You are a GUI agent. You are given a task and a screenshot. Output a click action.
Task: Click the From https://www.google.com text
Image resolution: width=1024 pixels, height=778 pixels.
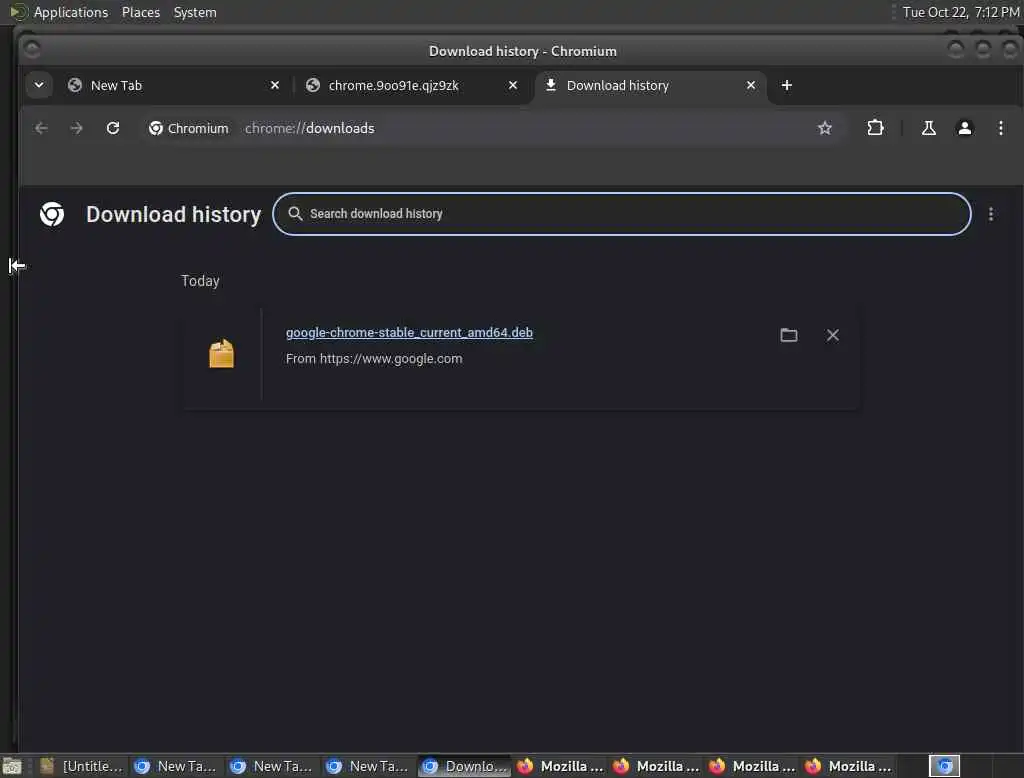pos(374,359)
